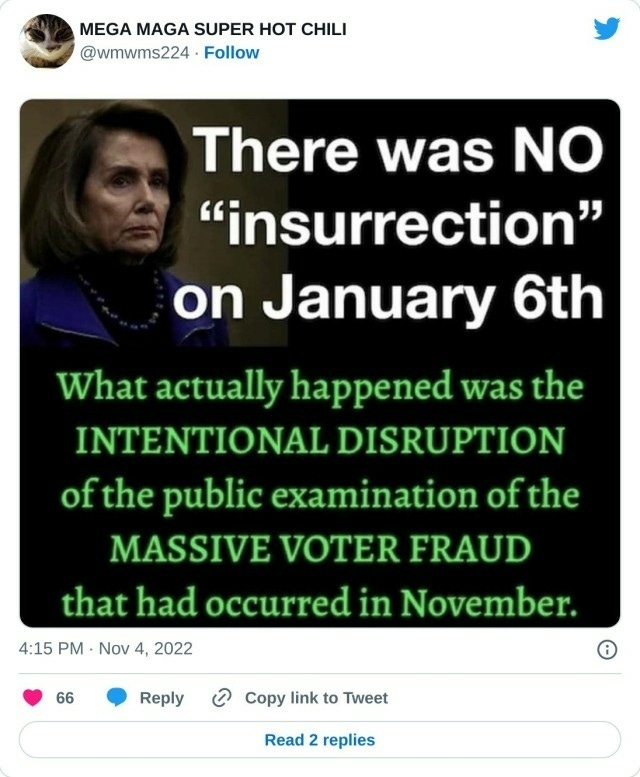
Task: Open the Twitter info circle icon
Action: (x=607, y=649)
